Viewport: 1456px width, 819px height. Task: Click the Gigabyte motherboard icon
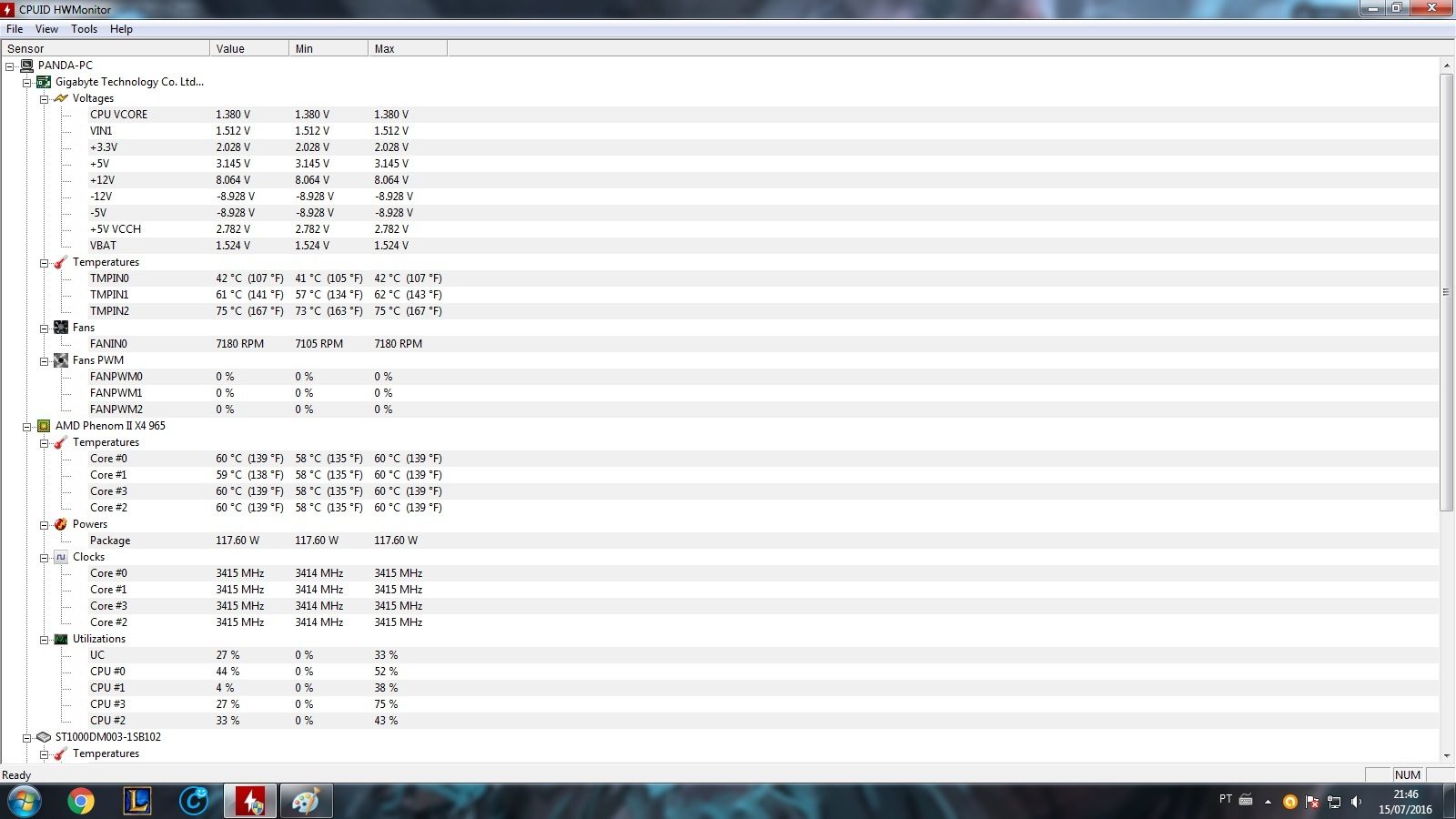coord(44,82)
